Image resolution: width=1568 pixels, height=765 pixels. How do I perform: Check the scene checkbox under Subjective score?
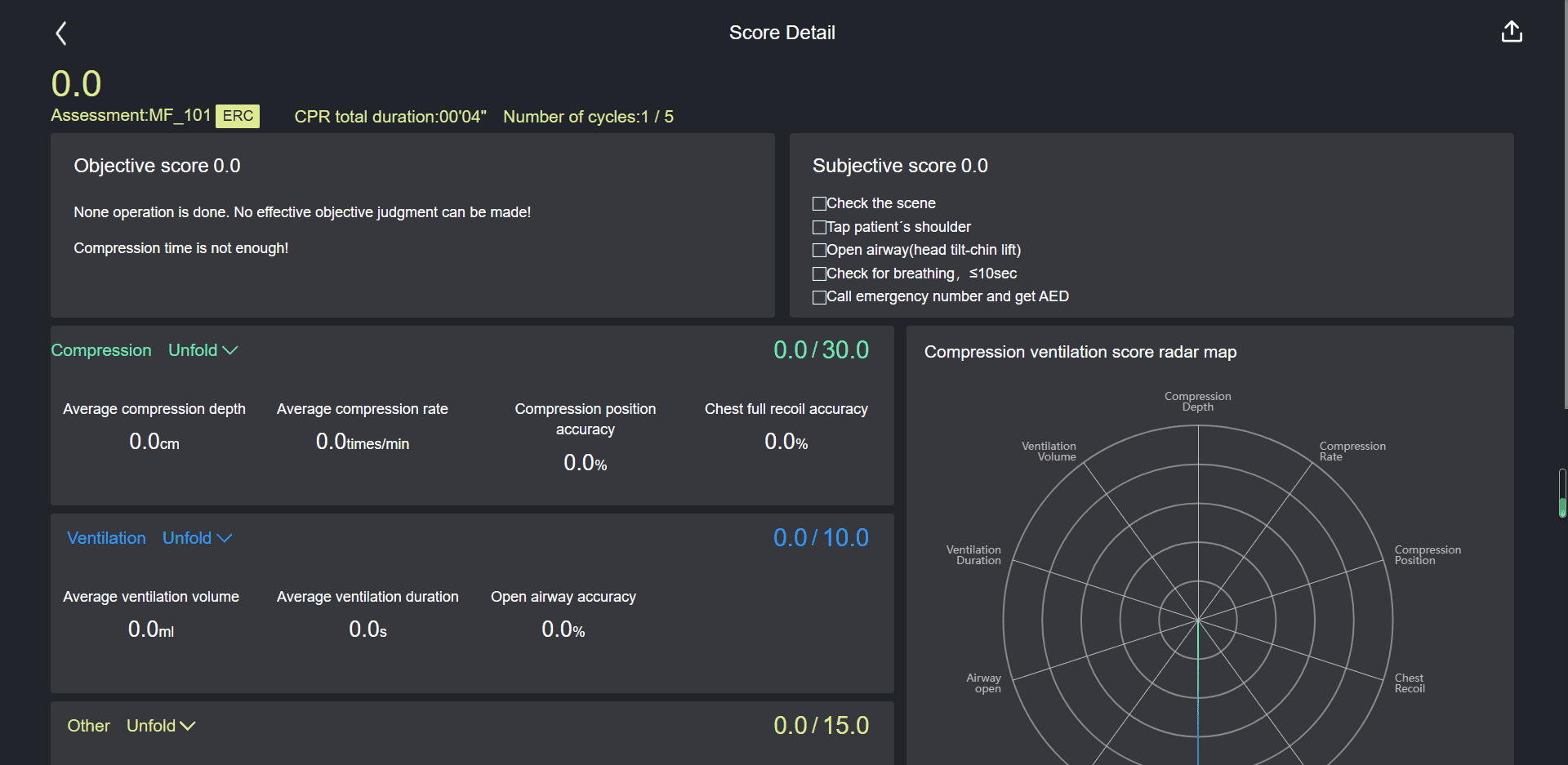(819, 202)
